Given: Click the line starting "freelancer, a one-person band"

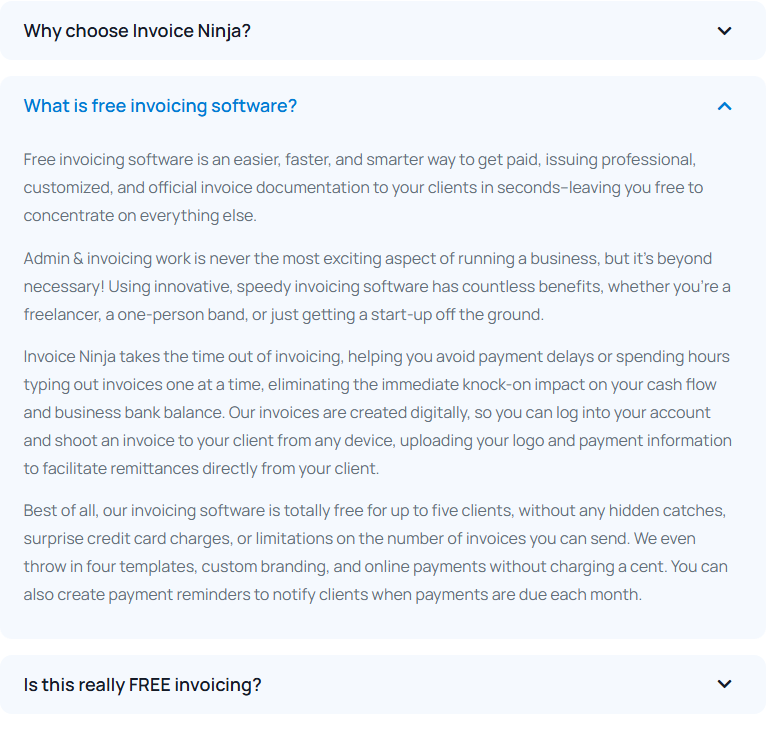Looking at the screenshot, I should coord(283,315).
